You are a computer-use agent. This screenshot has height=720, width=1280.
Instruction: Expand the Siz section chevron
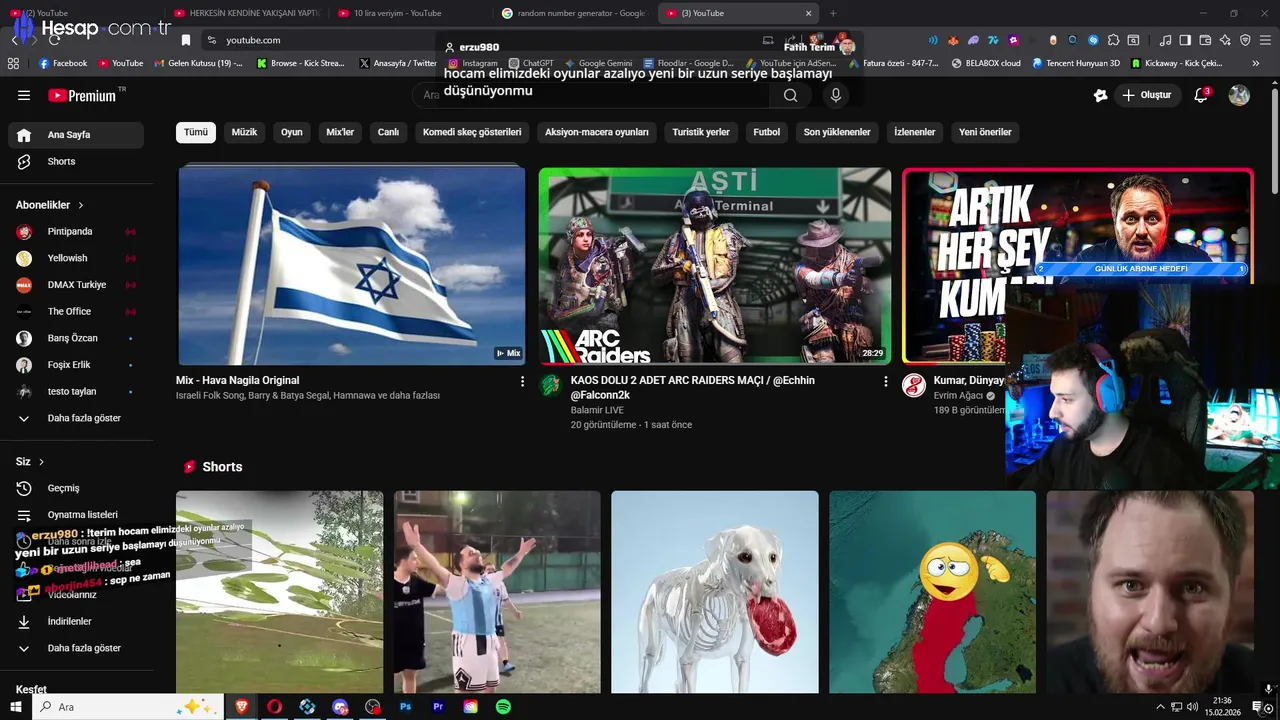[41, 462]
